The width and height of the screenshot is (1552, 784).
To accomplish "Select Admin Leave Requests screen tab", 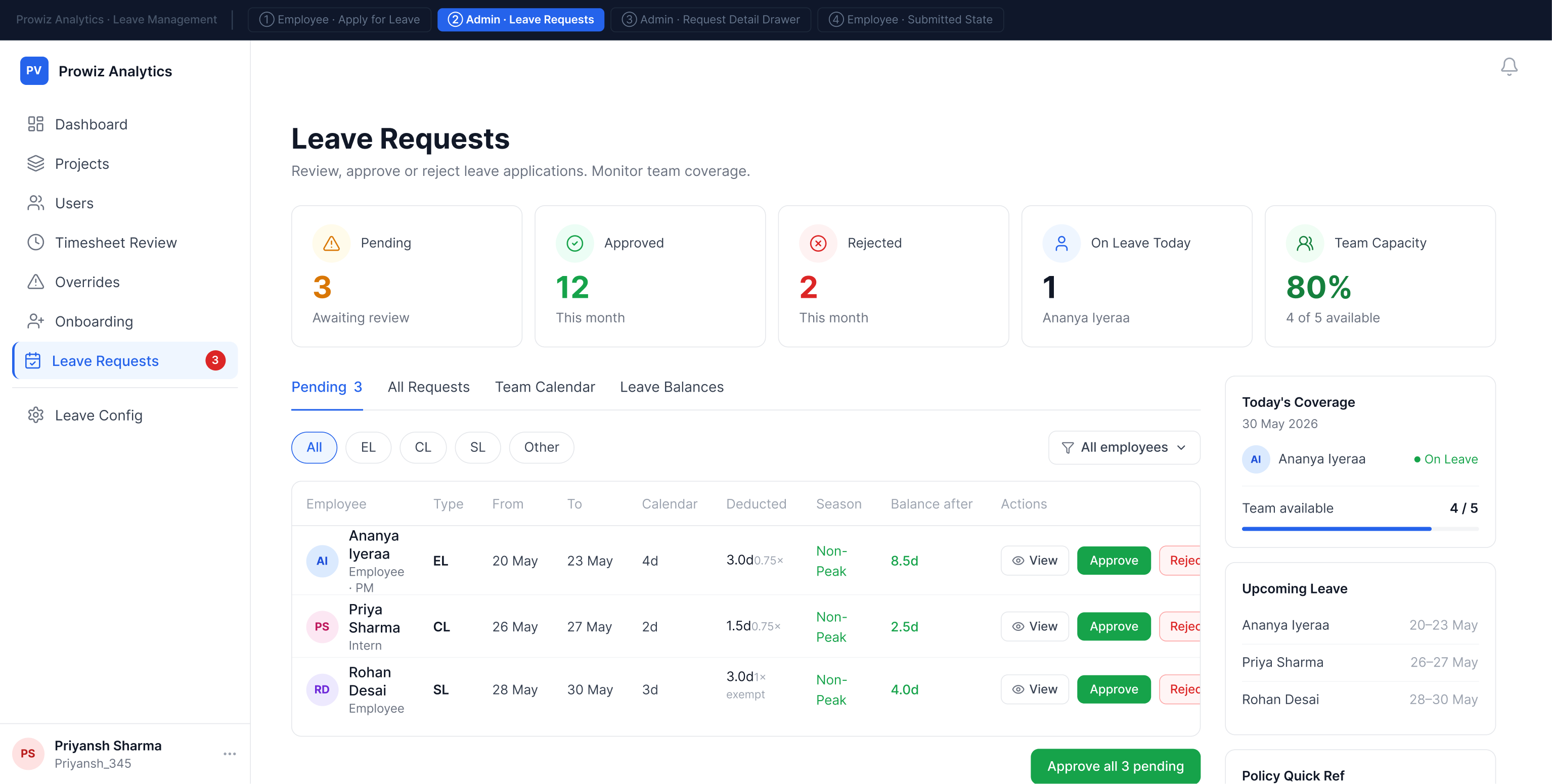I will (x=520, y=19).
